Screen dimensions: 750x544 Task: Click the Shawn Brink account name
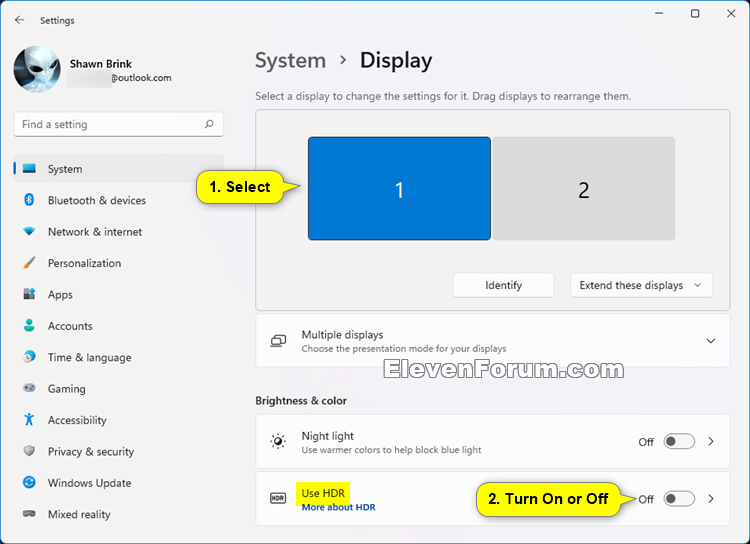point(100,64)
